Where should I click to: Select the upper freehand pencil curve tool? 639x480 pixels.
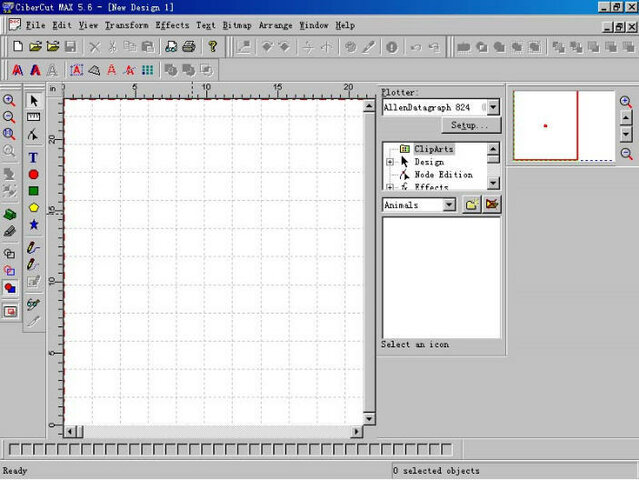click(33, 247)
